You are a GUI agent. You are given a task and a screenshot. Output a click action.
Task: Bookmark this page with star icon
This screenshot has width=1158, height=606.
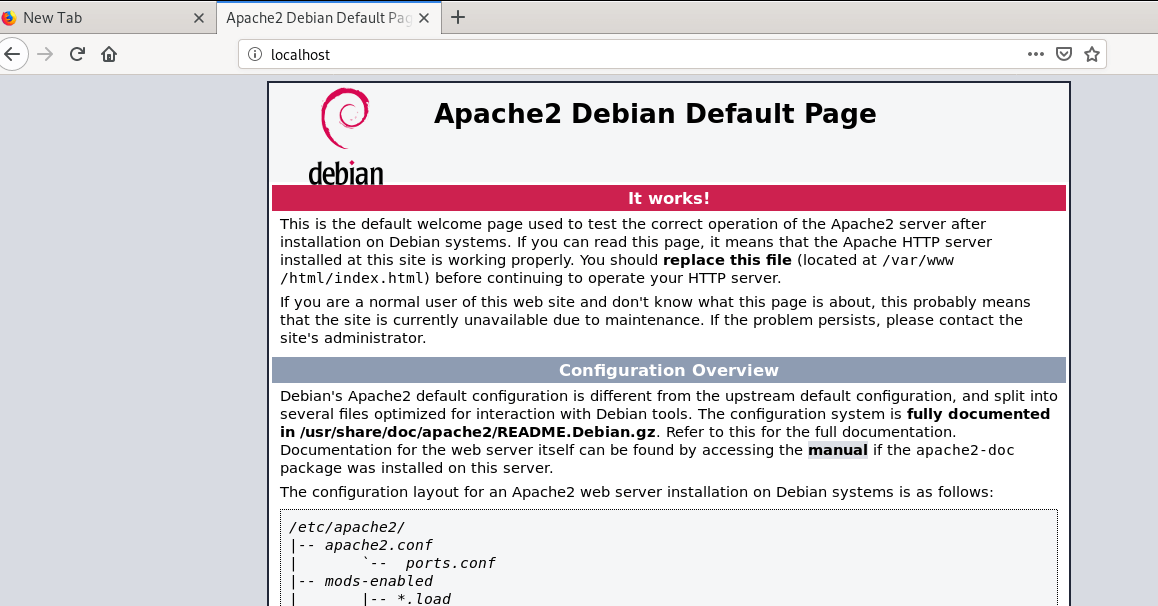tap(1092, 54)
